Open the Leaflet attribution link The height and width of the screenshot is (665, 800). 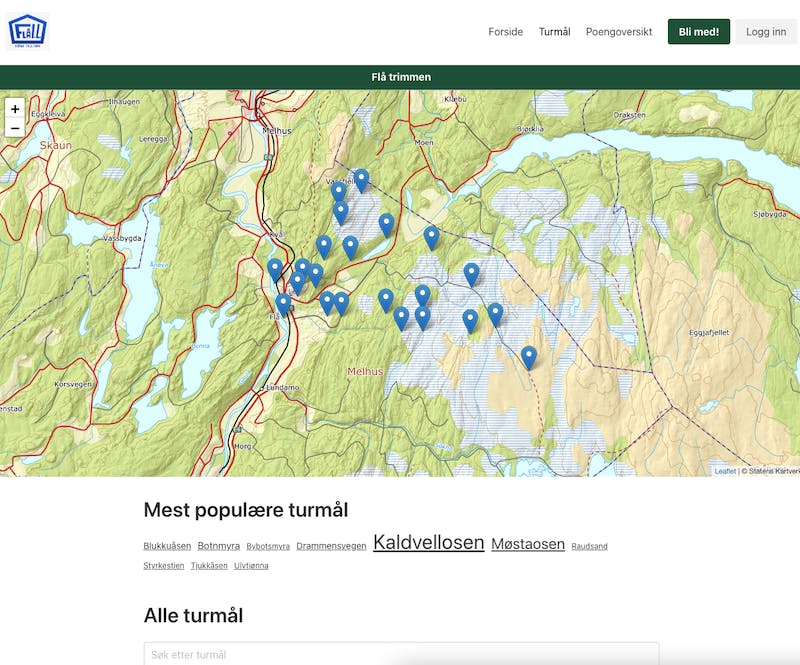[724, 471]
